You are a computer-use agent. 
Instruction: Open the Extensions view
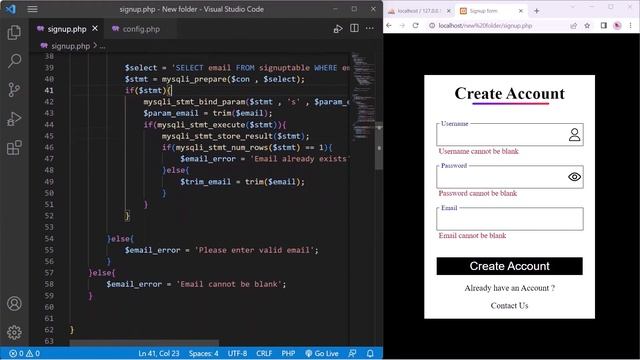(14, 148)
